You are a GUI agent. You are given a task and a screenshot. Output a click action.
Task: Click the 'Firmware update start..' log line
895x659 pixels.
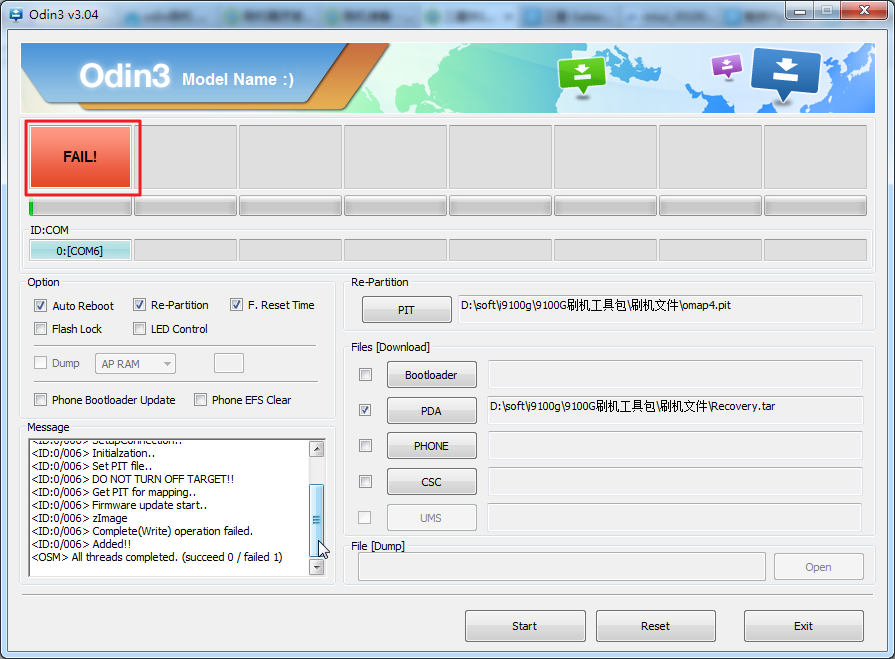[x=119, y=506]
